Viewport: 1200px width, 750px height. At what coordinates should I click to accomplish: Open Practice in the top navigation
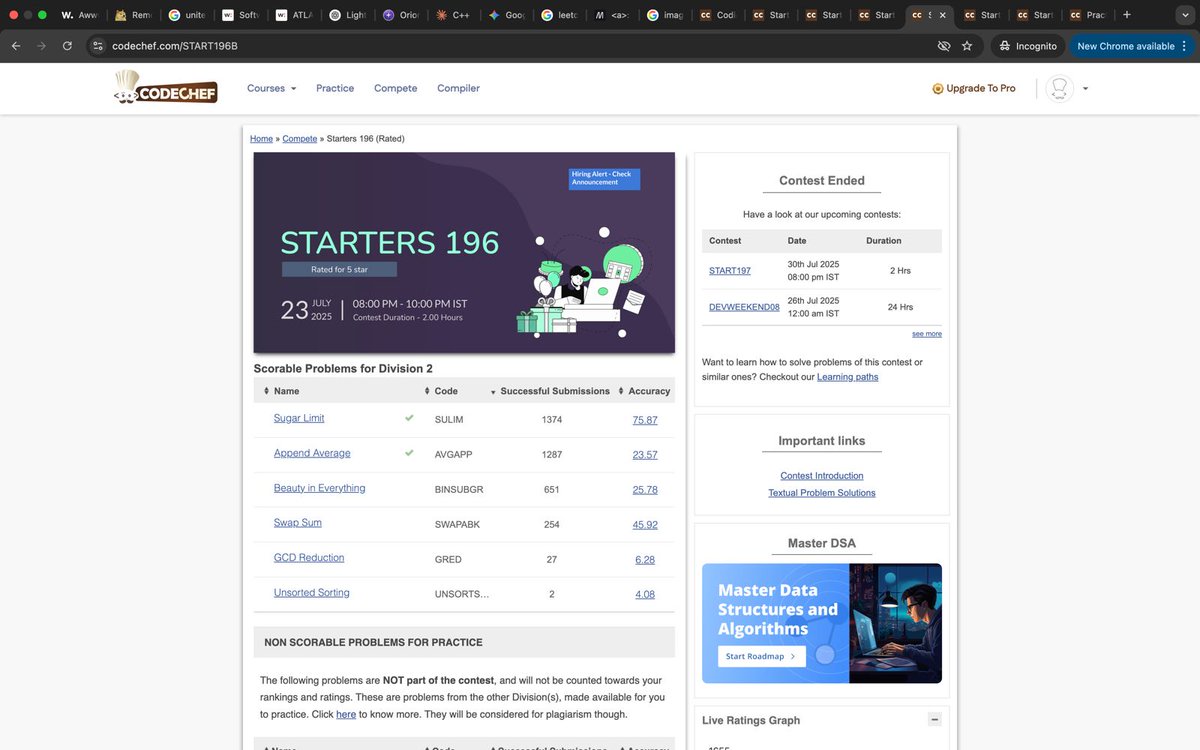pos(335,88)
